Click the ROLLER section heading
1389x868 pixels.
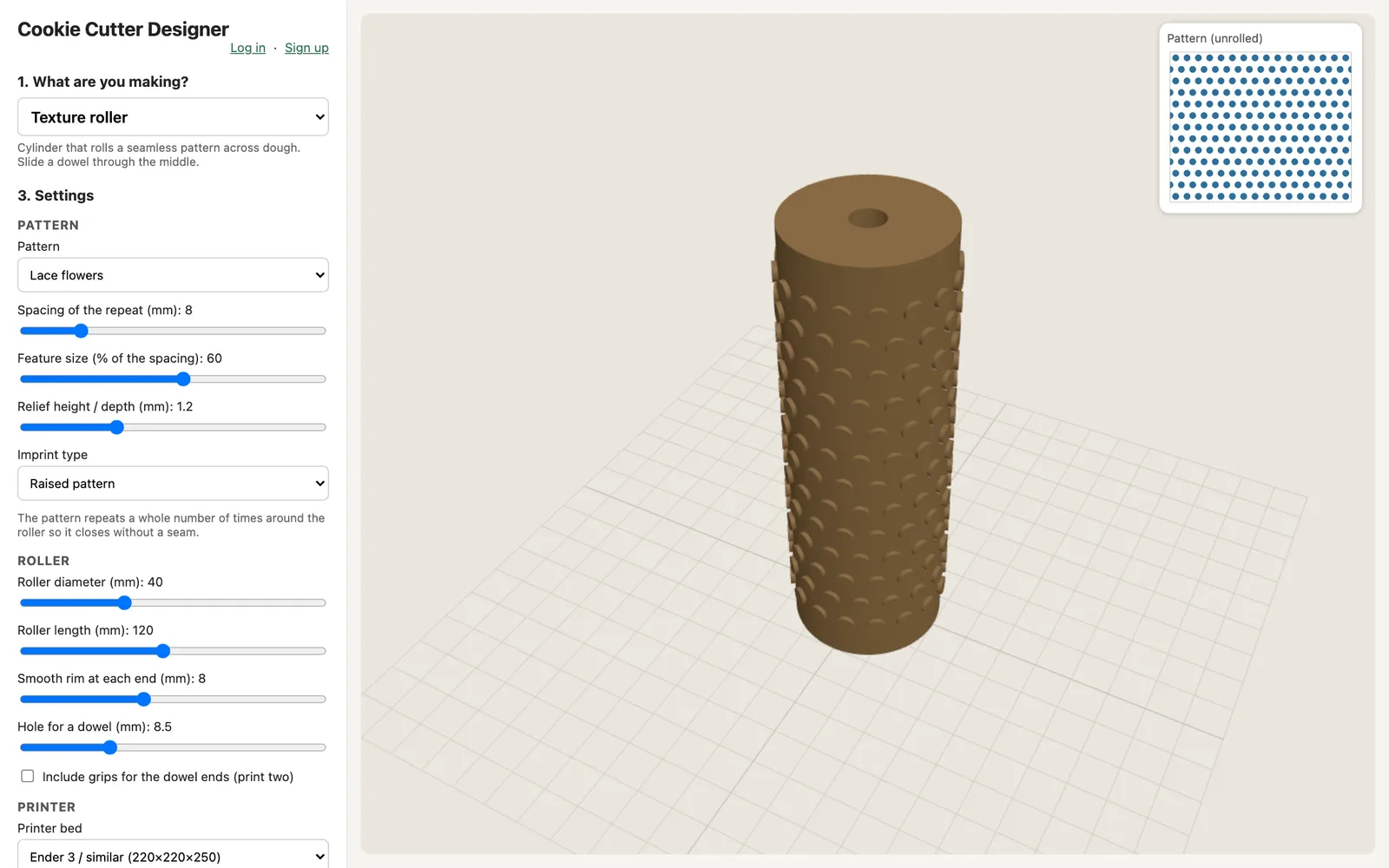click(x=43, y=561)
